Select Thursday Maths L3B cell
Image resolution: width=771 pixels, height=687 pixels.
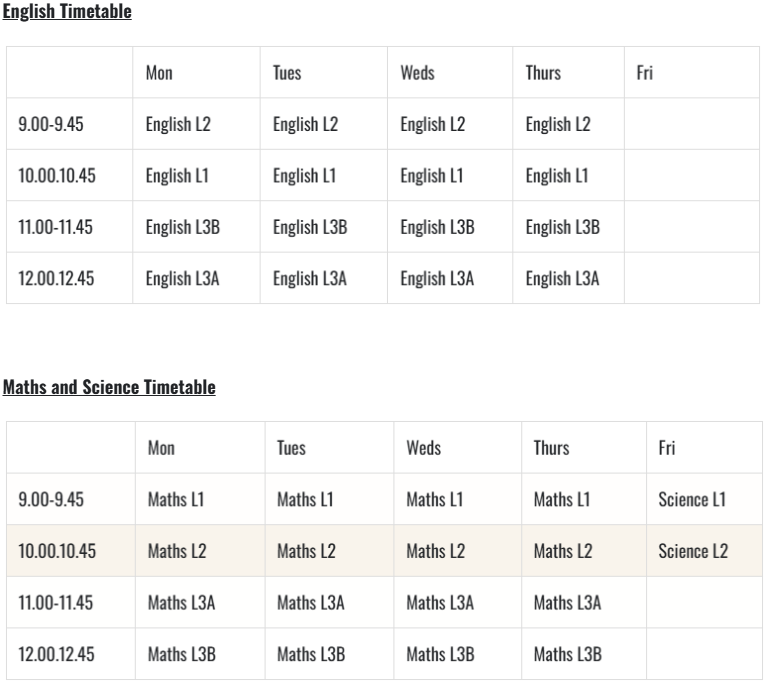567,654
